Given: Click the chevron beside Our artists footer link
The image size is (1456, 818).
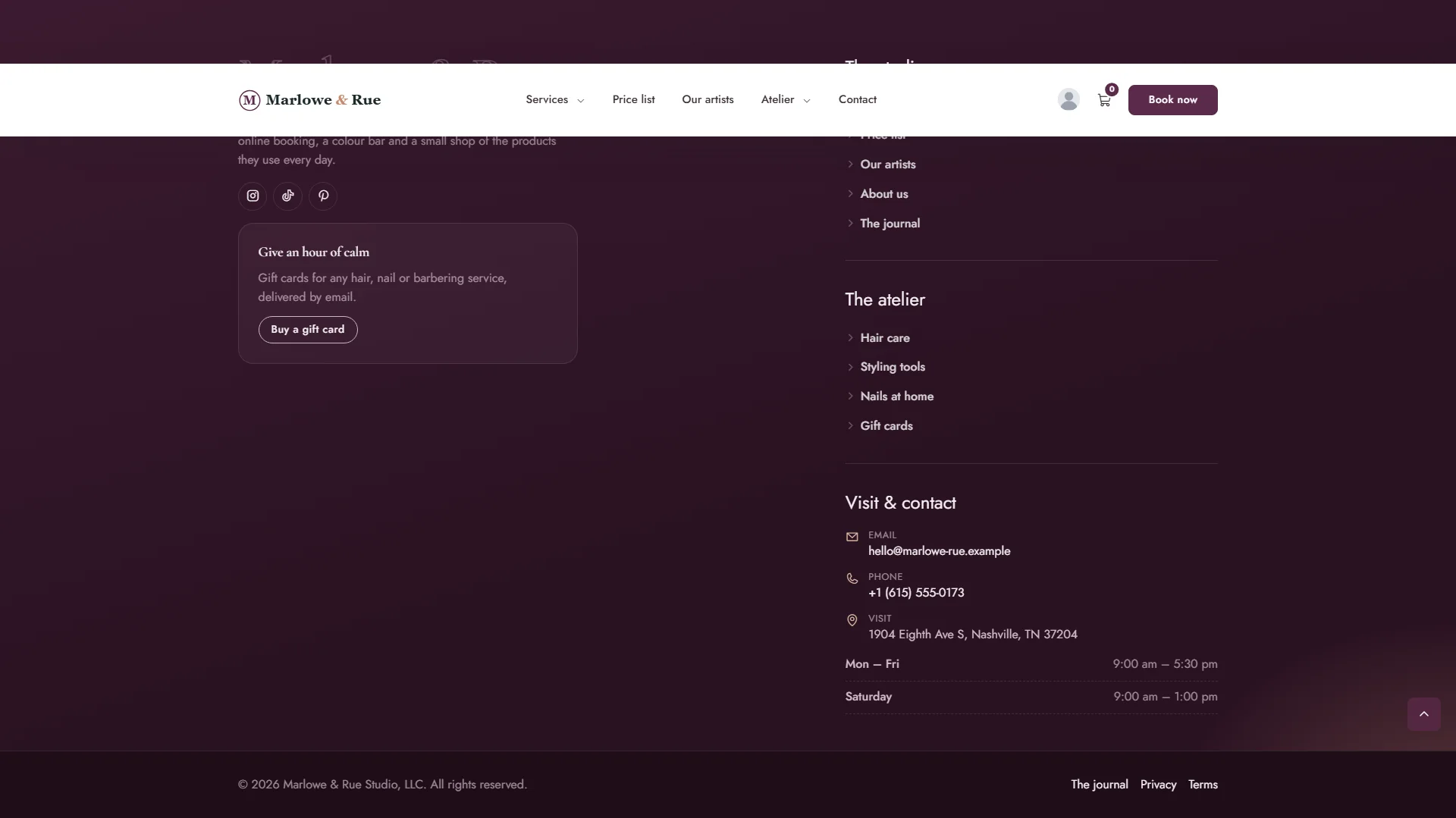Looking at the screenshot, I should click(x=850, y=165).
